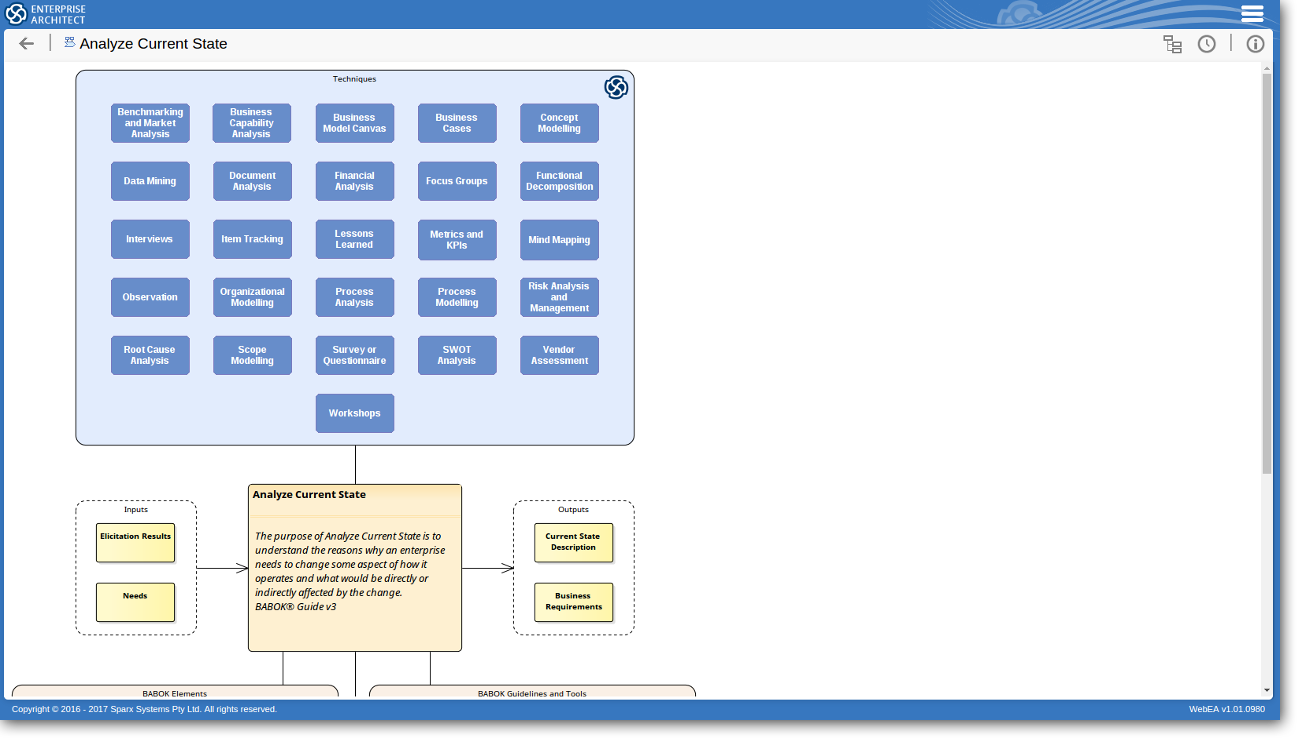Click the back arrow navigation icon
This screenshot has height=750, width=1310.
tap(27, 44)
